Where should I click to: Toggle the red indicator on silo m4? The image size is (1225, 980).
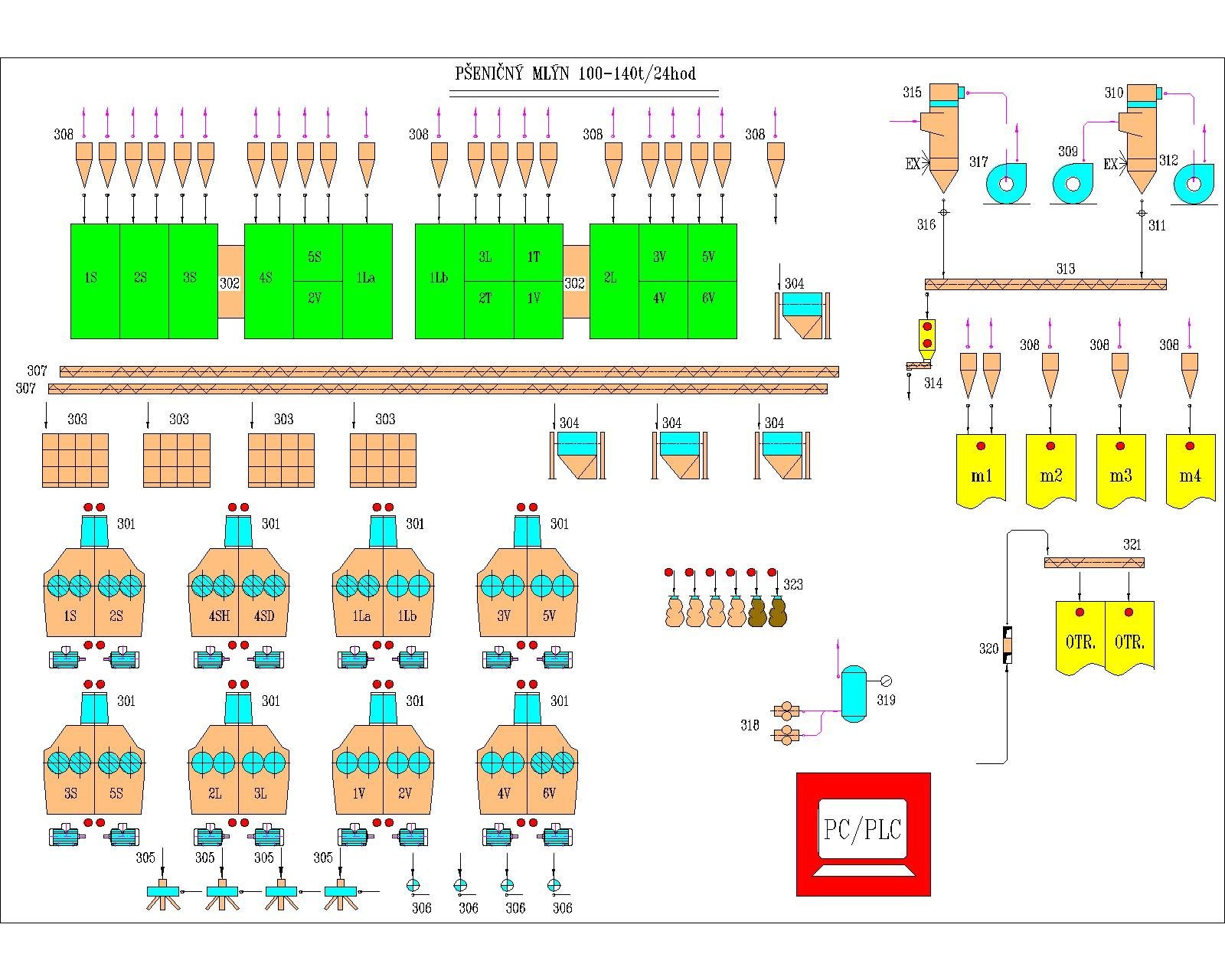[x=1189, y=446]
